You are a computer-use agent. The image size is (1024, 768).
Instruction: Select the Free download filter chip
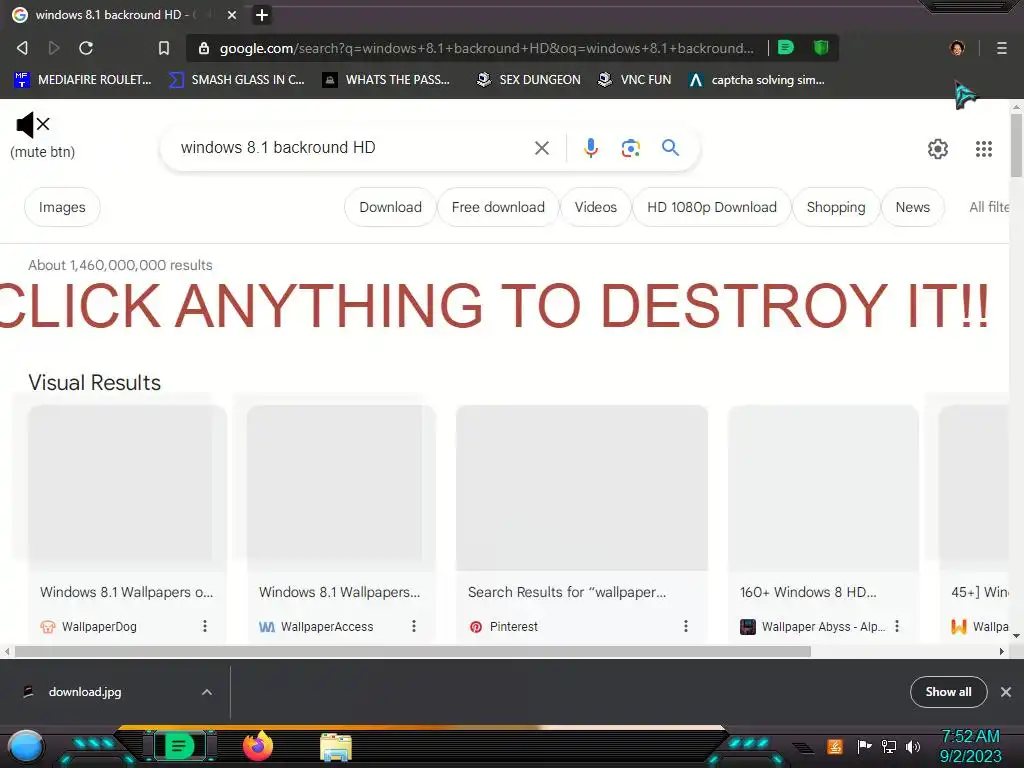coord(498,207)
